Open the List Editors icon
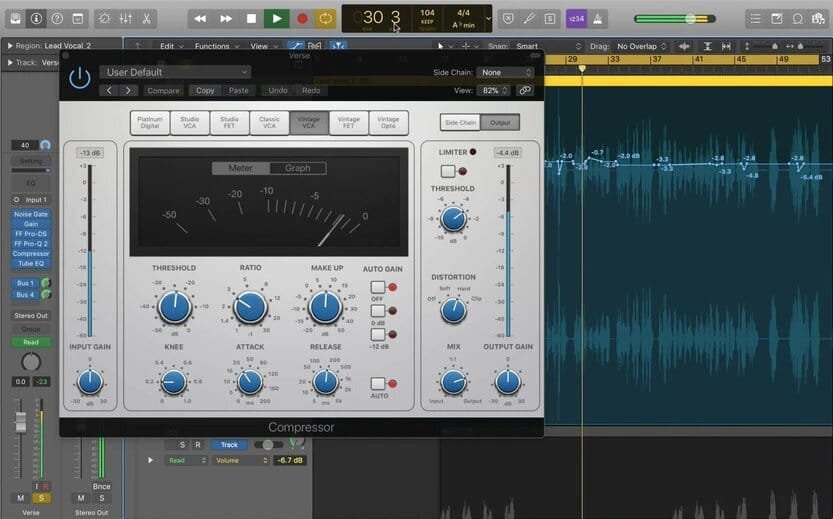The image size is (833, 519). 755,19
